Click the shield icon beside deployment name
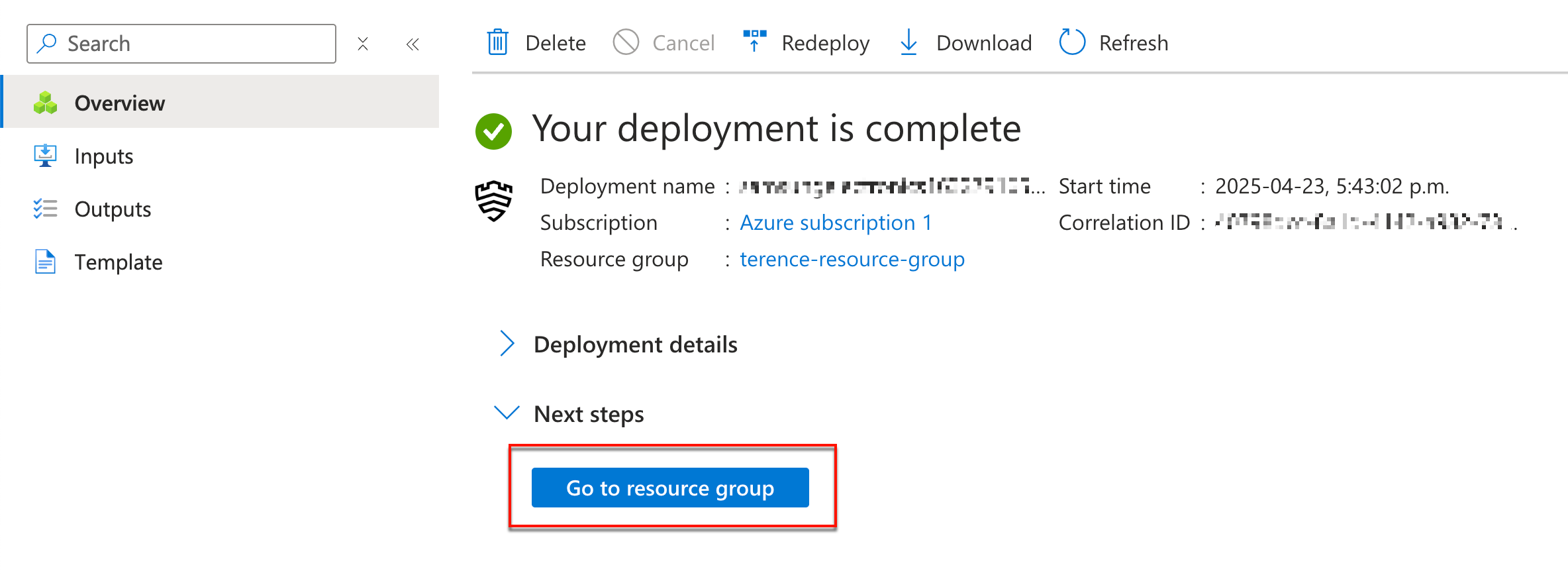Screen dimensions: 1568x575 pos(494,201)
